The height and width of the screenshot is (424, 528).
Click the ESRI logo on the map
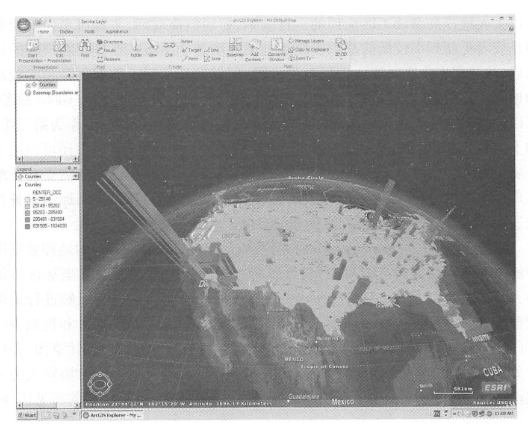coord(496,388)
